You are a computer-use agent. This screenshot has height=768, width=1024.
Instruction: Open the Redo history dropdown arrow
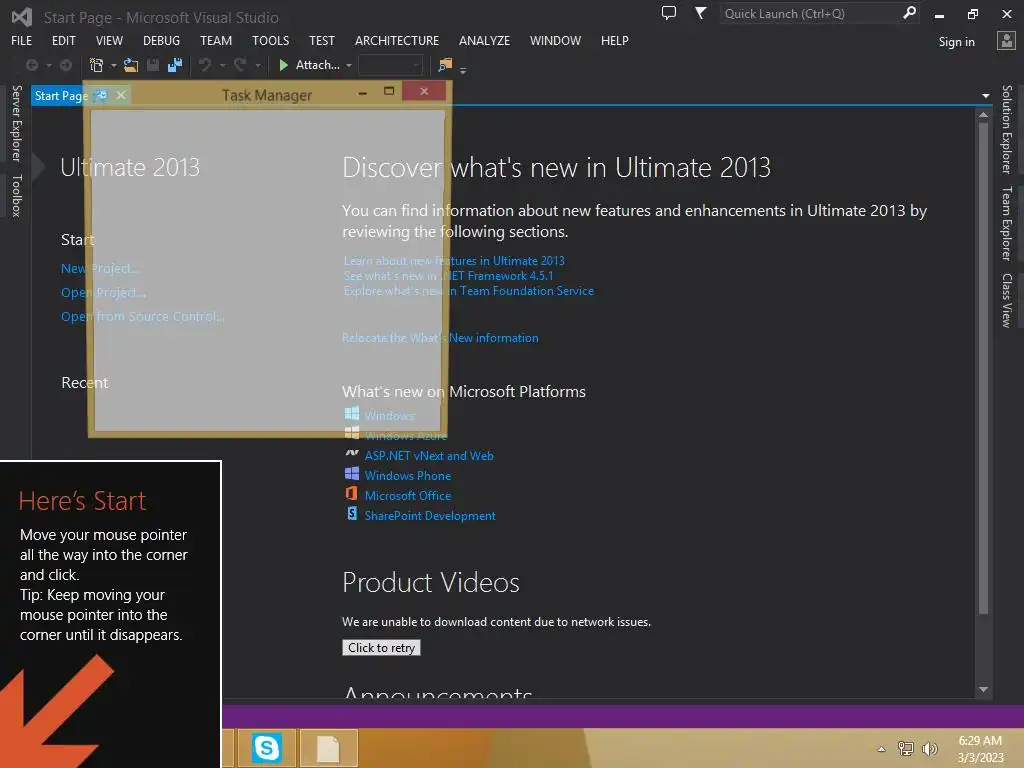(x=258, y=65)
